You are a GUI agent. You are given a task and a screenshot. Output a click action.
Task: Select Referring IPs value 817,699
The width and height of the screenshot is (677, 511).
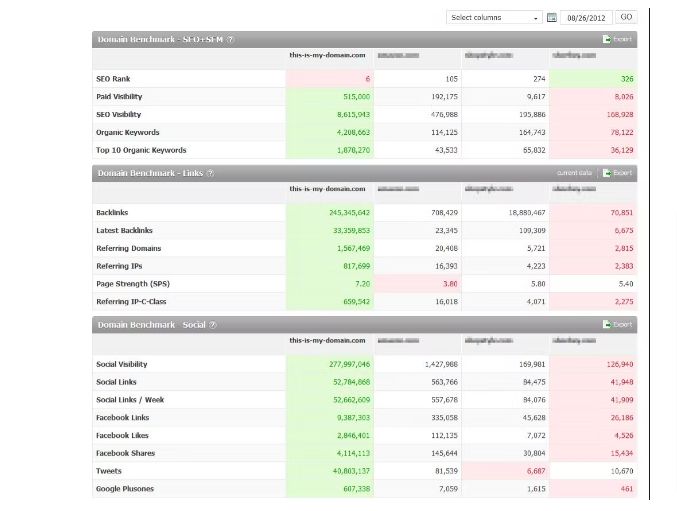point(357,266)
